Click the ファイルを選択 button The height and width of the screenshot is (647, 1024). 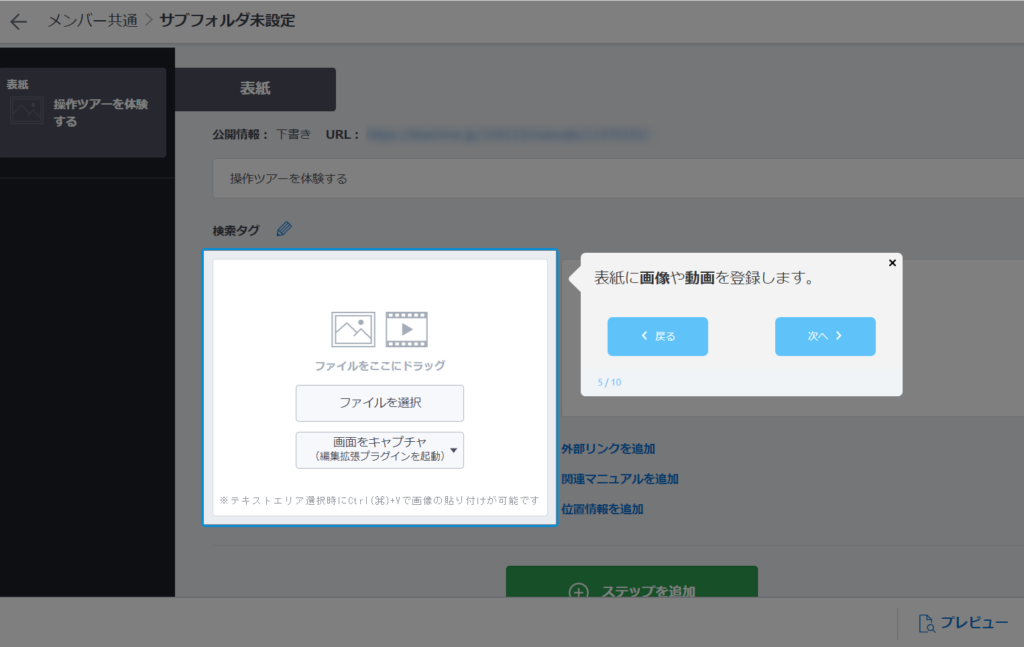pos(379,403)
